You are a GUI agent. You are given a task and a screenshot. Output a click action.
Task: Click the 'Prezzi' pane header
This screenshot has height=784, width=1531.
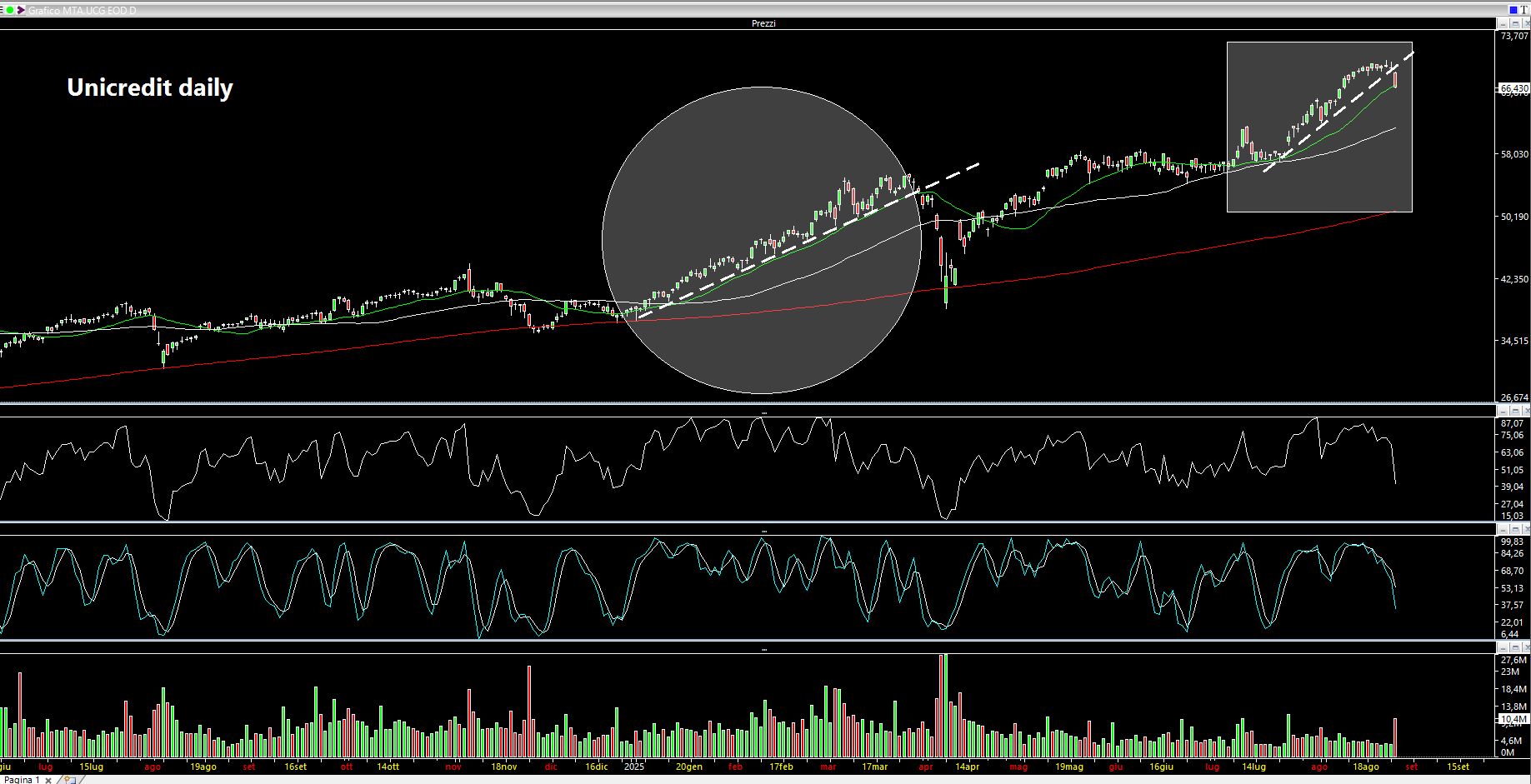tap(763, 23)
